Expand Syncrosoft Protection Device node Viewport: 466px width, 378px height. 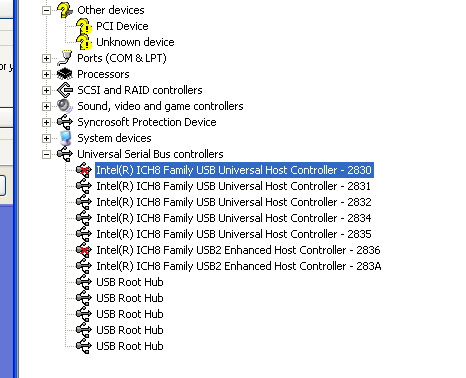tap(46, 122)
